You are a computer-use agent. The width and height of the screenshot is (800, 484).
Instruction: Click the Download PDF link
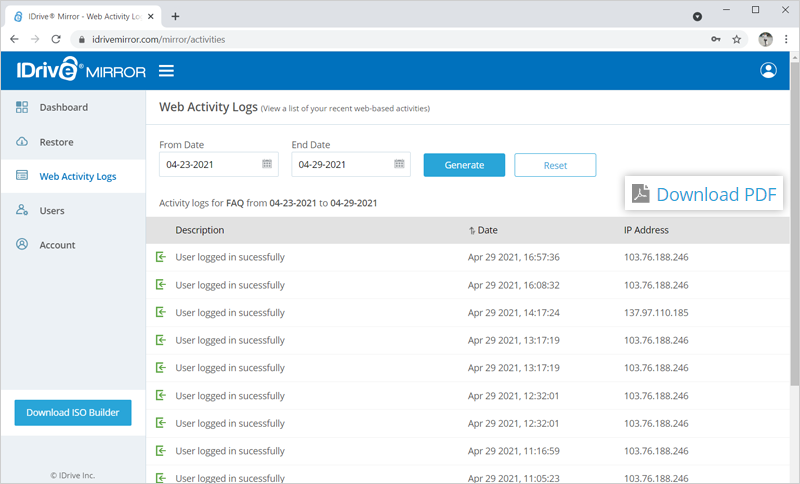[715, 194]
